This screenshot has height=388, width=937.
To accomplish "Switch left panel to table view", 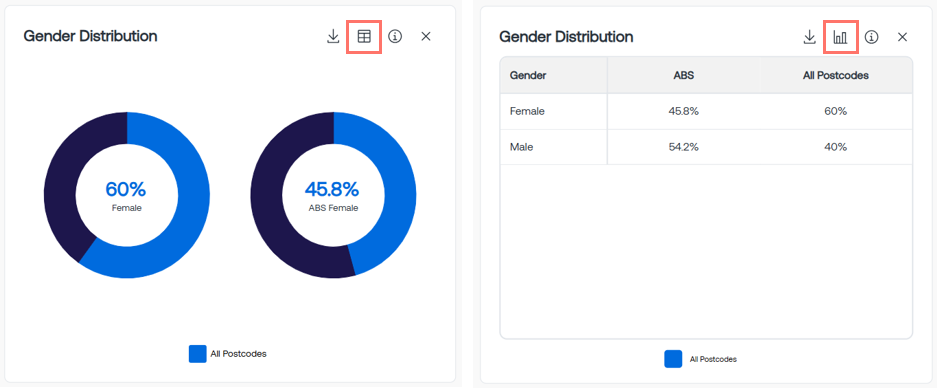I will [x=364, y=36].
